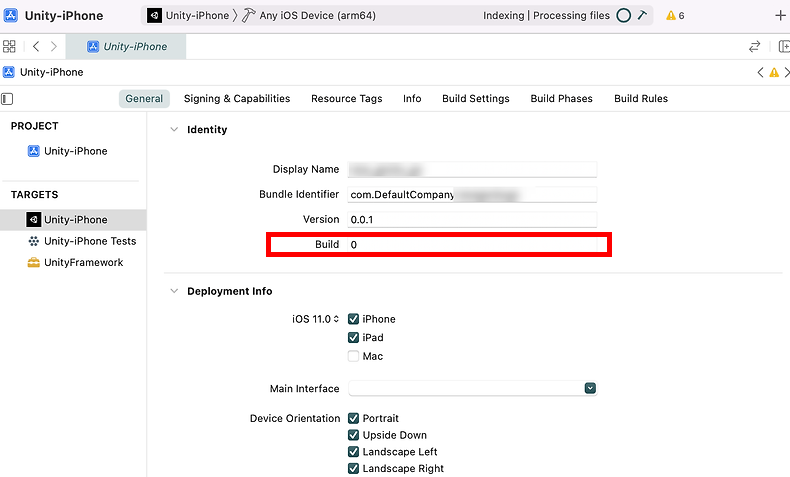Viewport: 790px width, 477px height.
Task: Click the swap editor arrows icon
Action: coord(754,47)
